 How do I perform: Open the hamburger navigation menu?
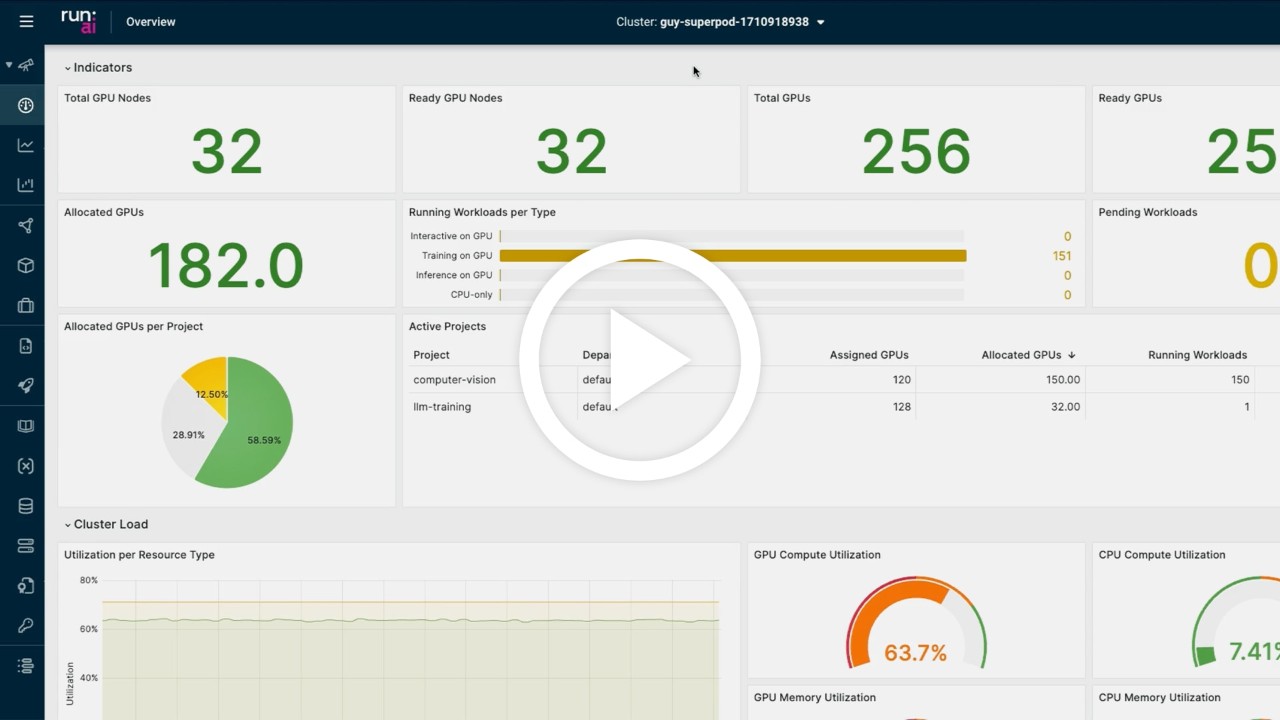(x=26, y=21)
